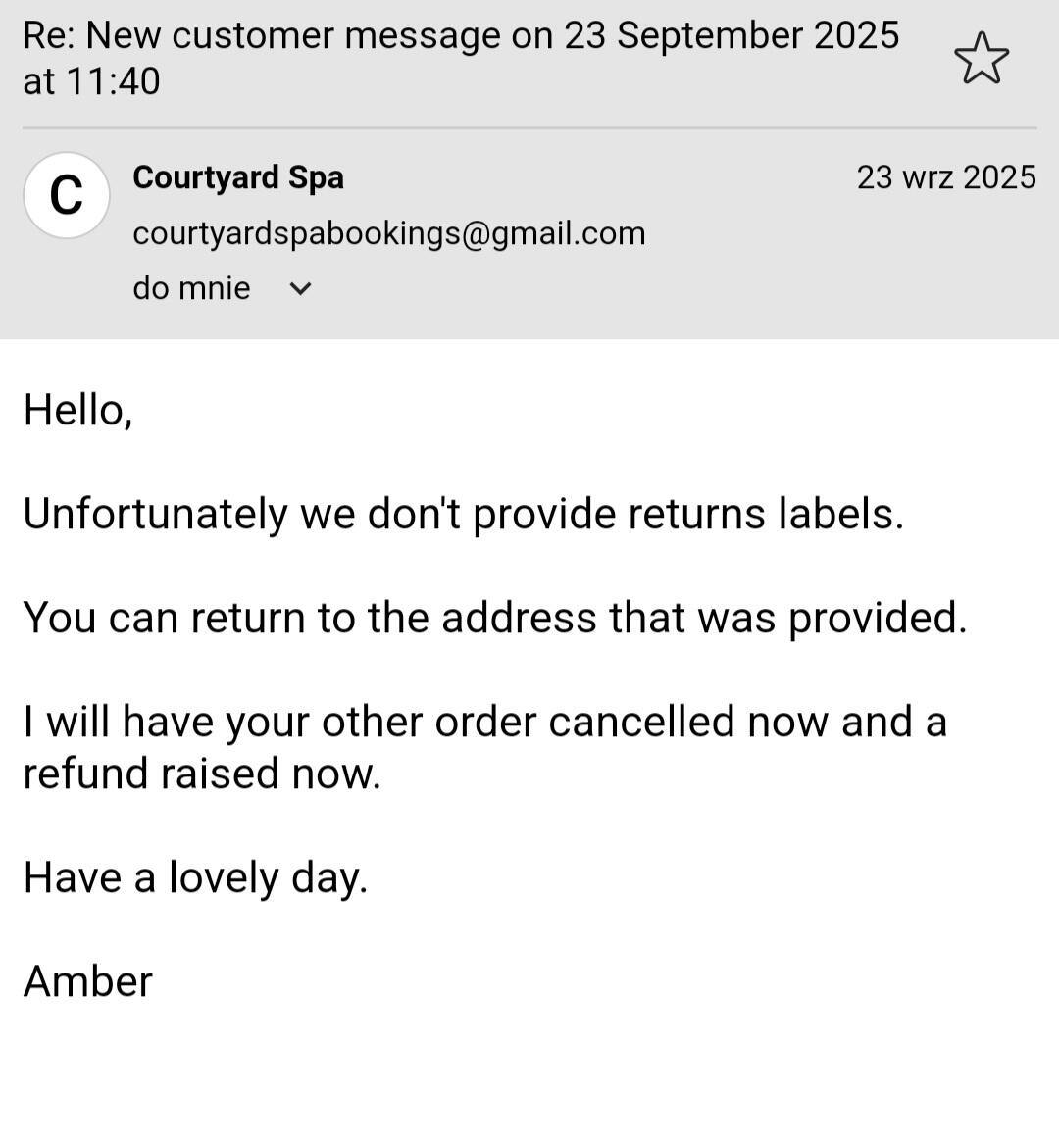Click the "do mnie" recipient label
Viewport: 1059px width, 1148px height.
[191, 288]
